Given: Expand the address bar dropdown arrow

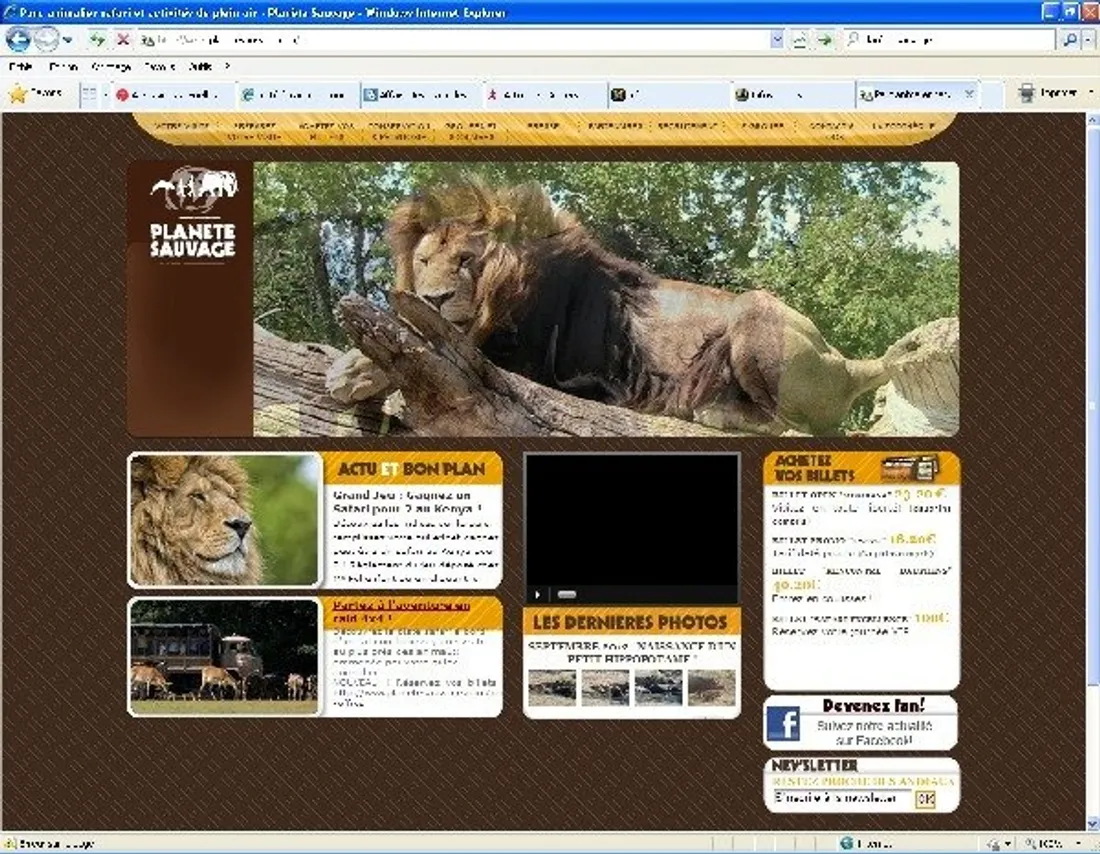Looking at the screenshot, I should coord(777,40).
